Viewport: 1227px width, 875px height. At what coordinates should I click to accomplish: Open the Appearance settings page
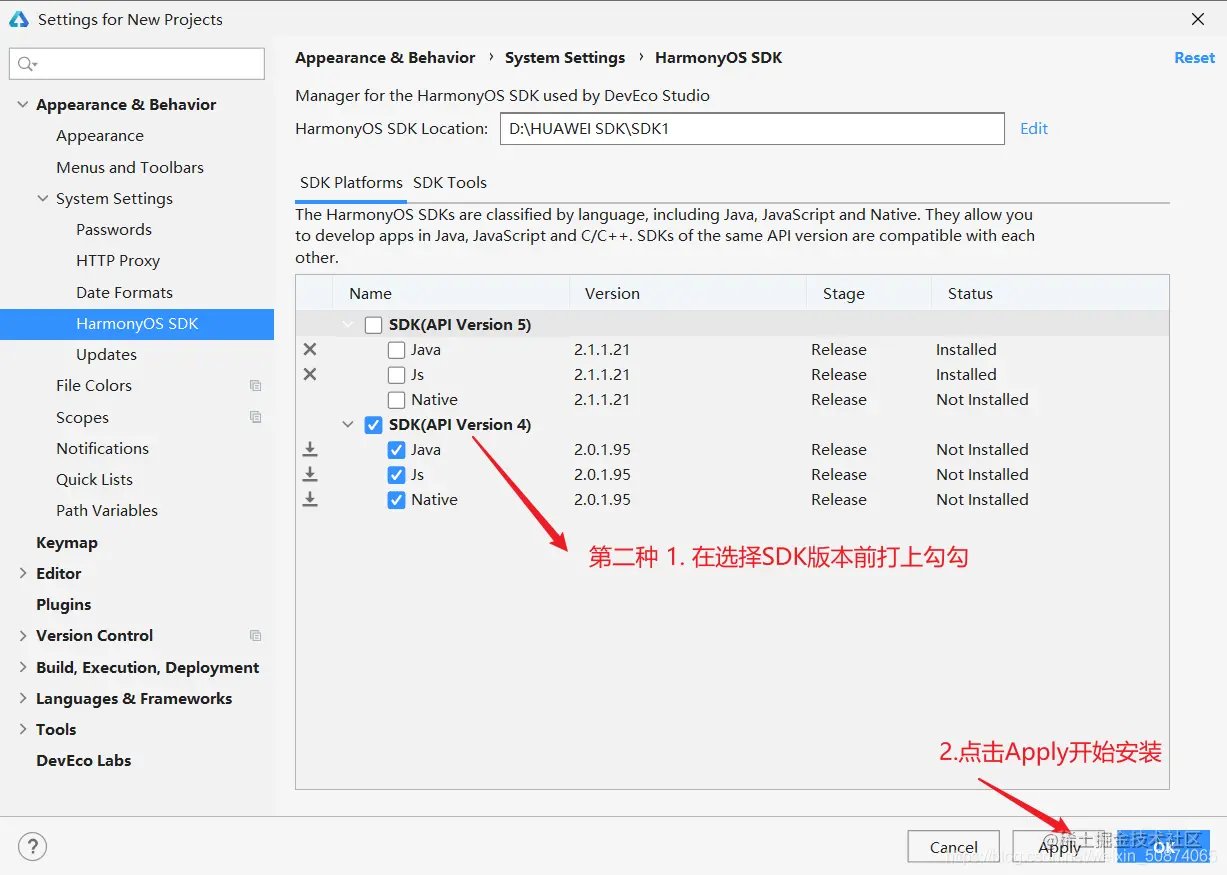coord(100,135)
